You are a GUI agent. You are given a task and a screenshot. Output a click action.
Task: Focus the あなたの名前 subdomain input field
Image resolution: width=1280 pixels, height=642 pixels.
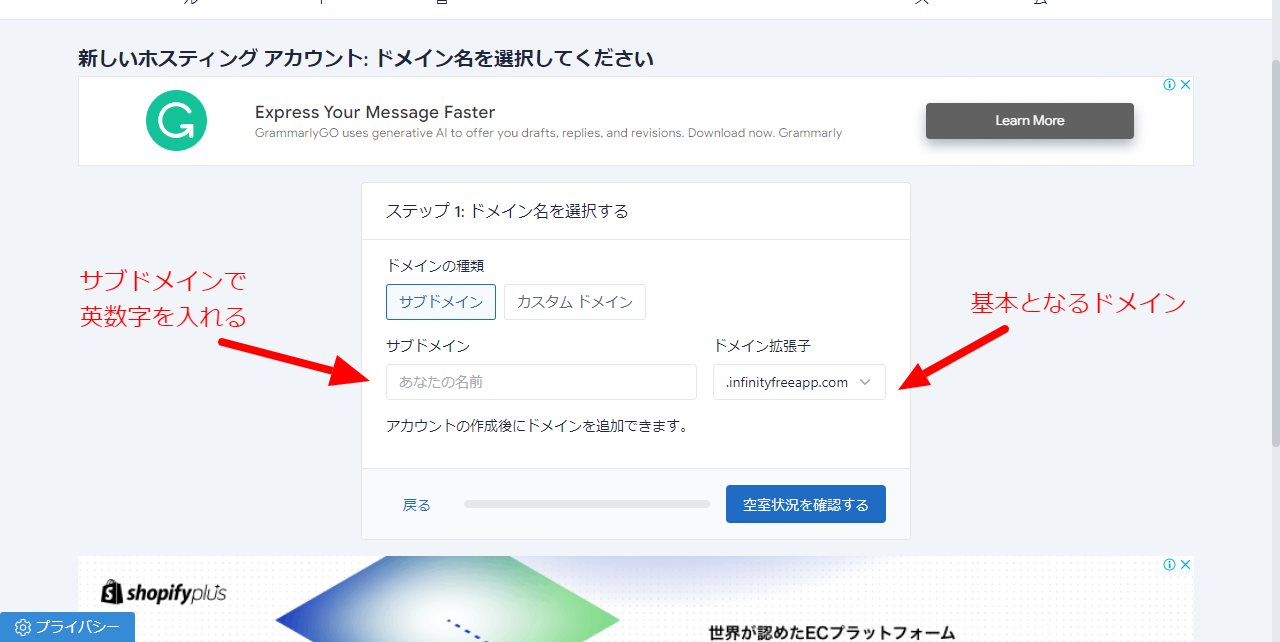(x=540, y=382)
